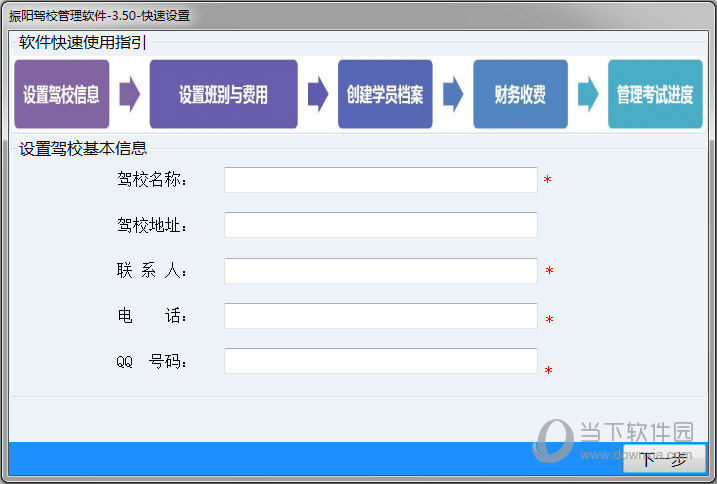Click the QQ 号码 label text

pyautogui.click(x=152, y=362)
